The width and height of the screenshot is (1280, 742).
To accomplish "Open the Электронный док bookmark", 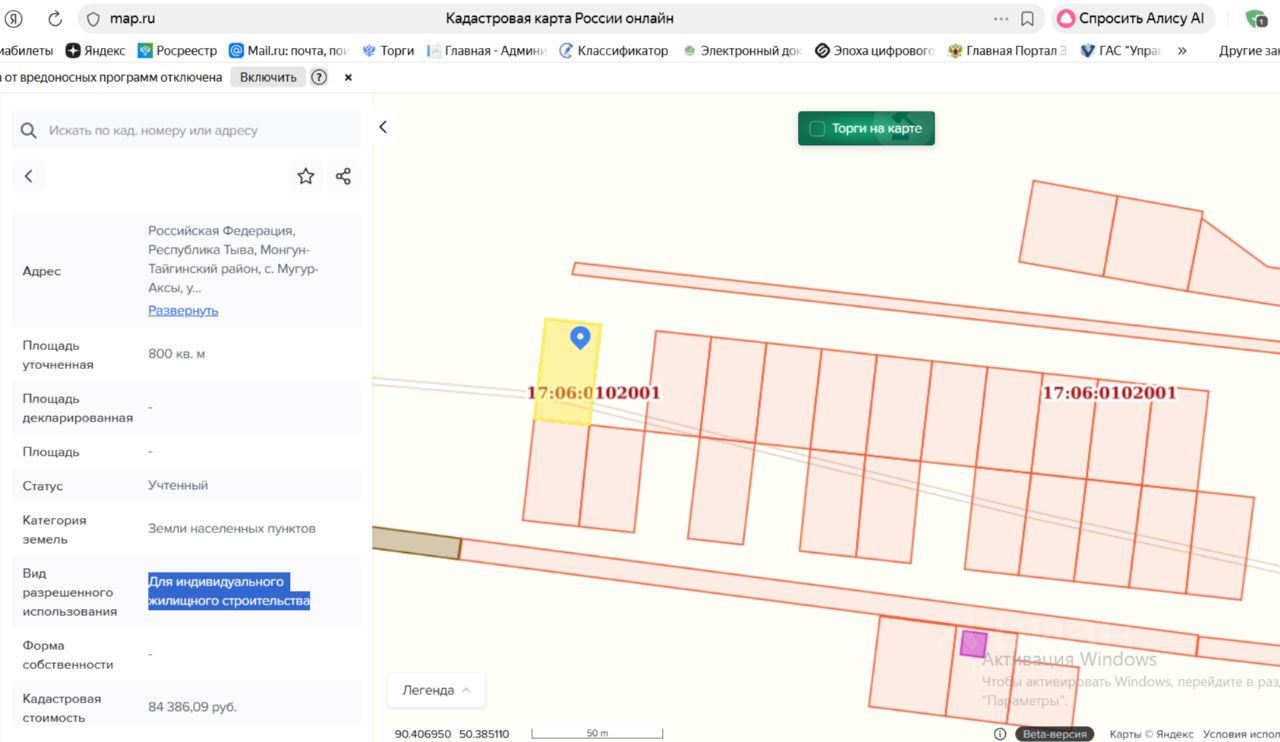I will tap(742, 51).
